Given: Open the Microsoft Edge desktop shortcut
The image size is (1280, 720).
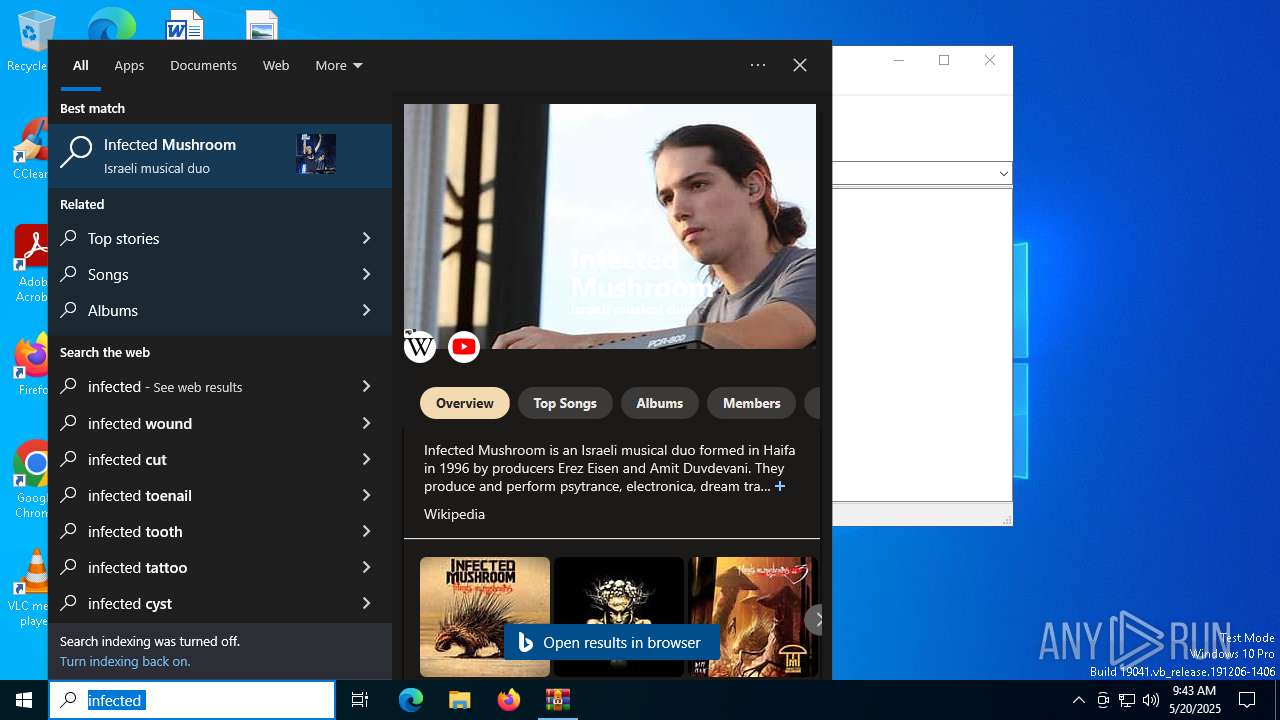Looking at the screenshot, I should [x=110, y=24].
